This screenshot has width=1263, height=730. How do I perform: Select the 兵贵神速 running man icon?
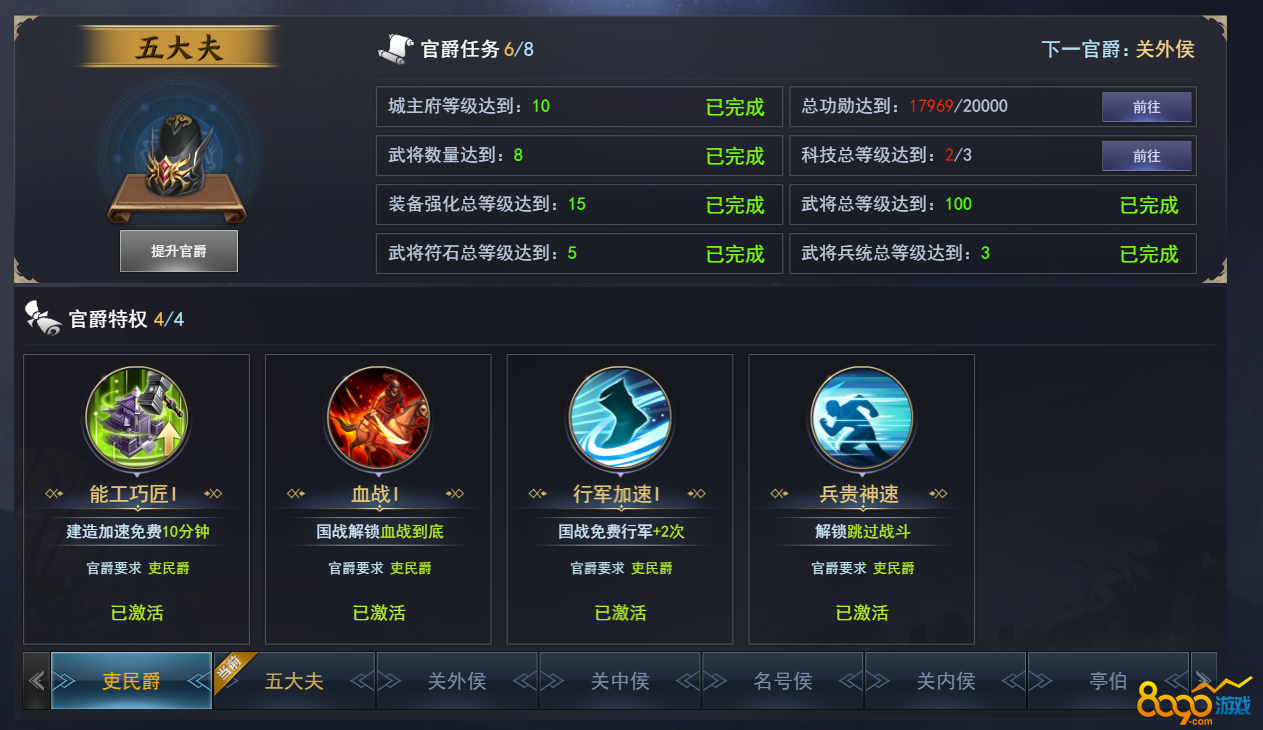point(862,417)
